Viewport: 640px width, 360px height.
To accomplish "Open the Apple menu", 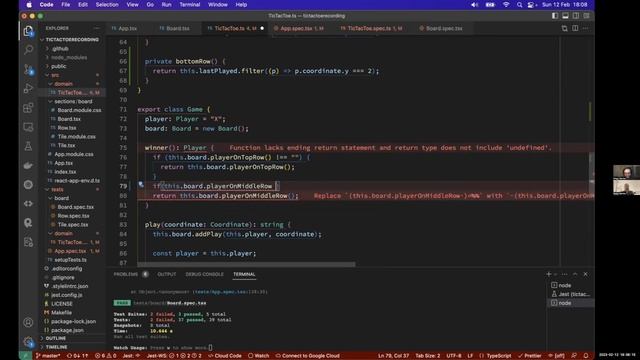I will coord(29,5).
